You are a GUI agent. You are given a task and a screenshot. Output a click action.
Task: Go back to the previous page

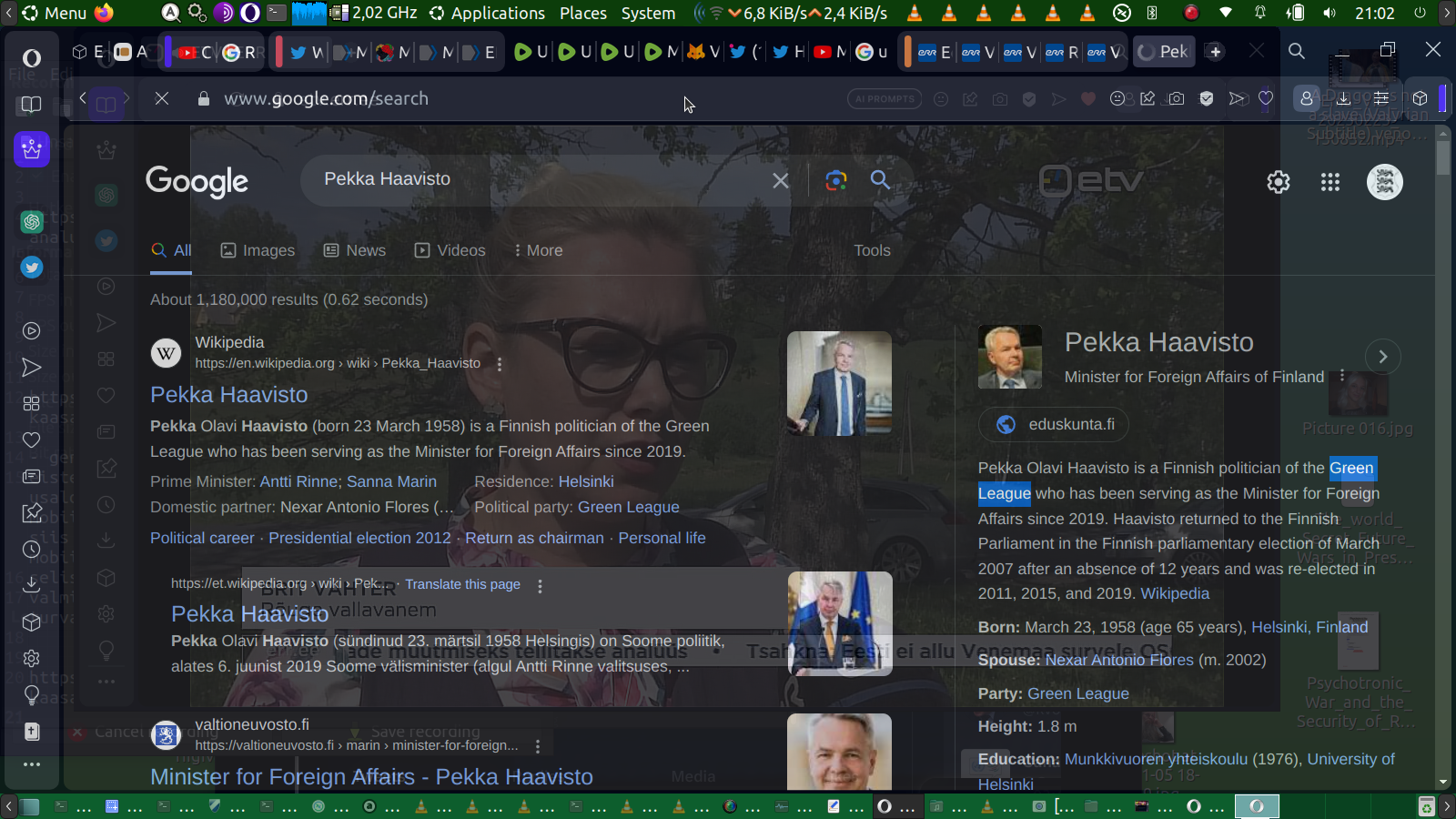click(x=83, y=98)
